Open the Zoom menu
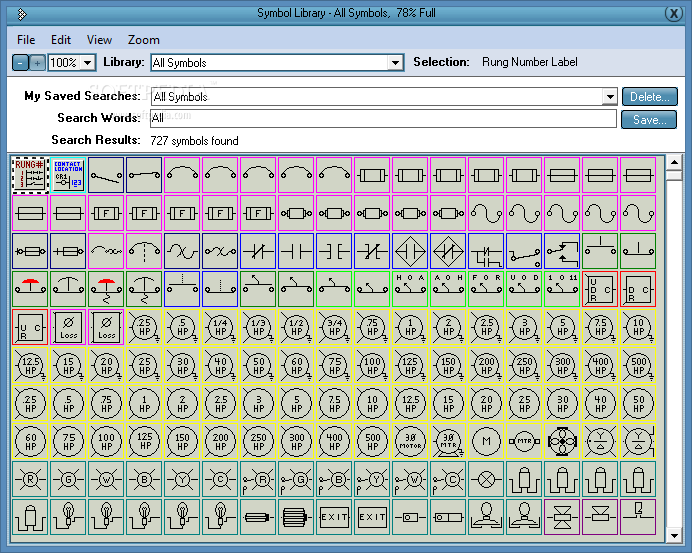 point(143,40)
